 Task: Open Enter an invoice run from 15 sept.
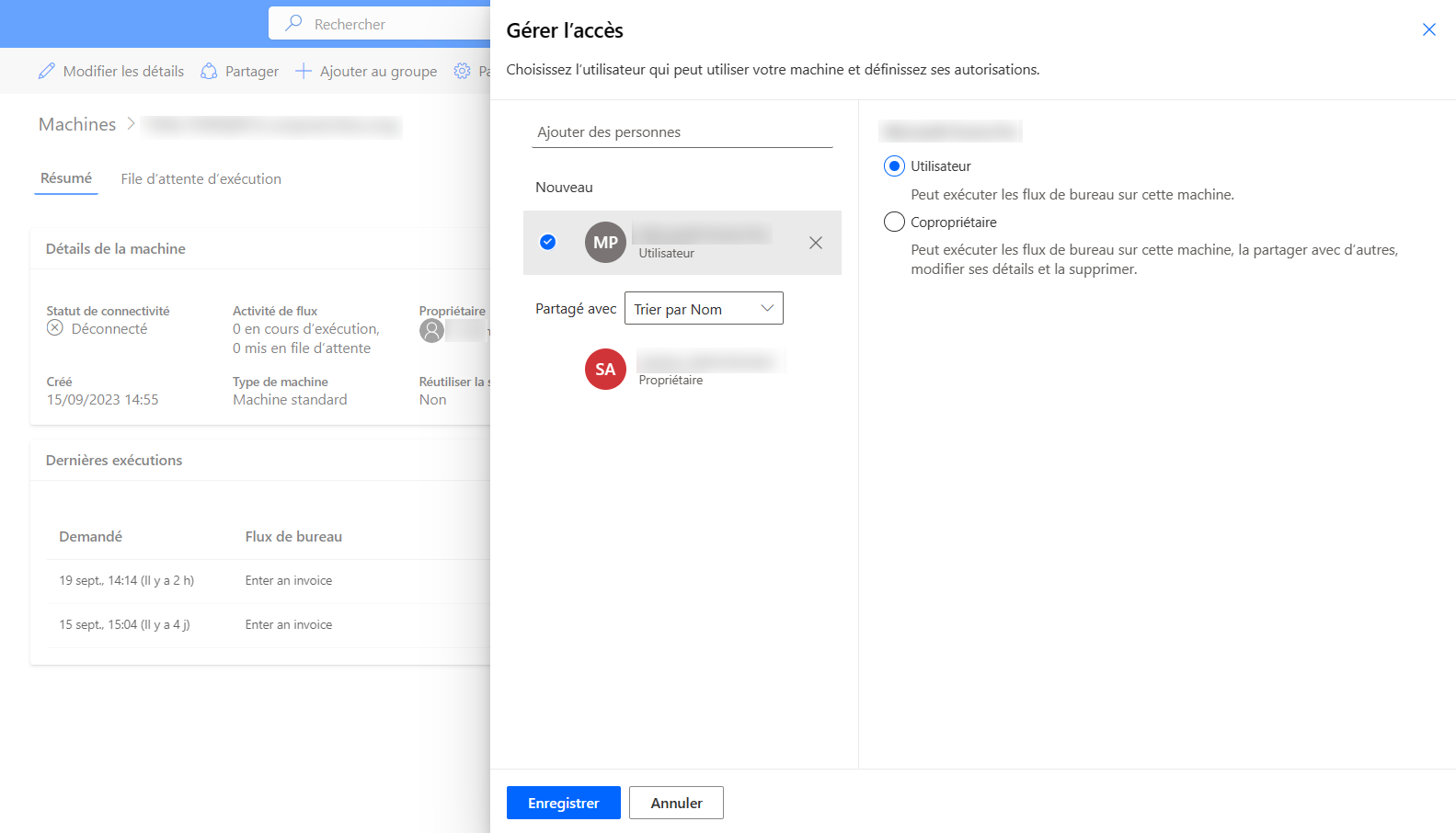[x=289, y=624]
